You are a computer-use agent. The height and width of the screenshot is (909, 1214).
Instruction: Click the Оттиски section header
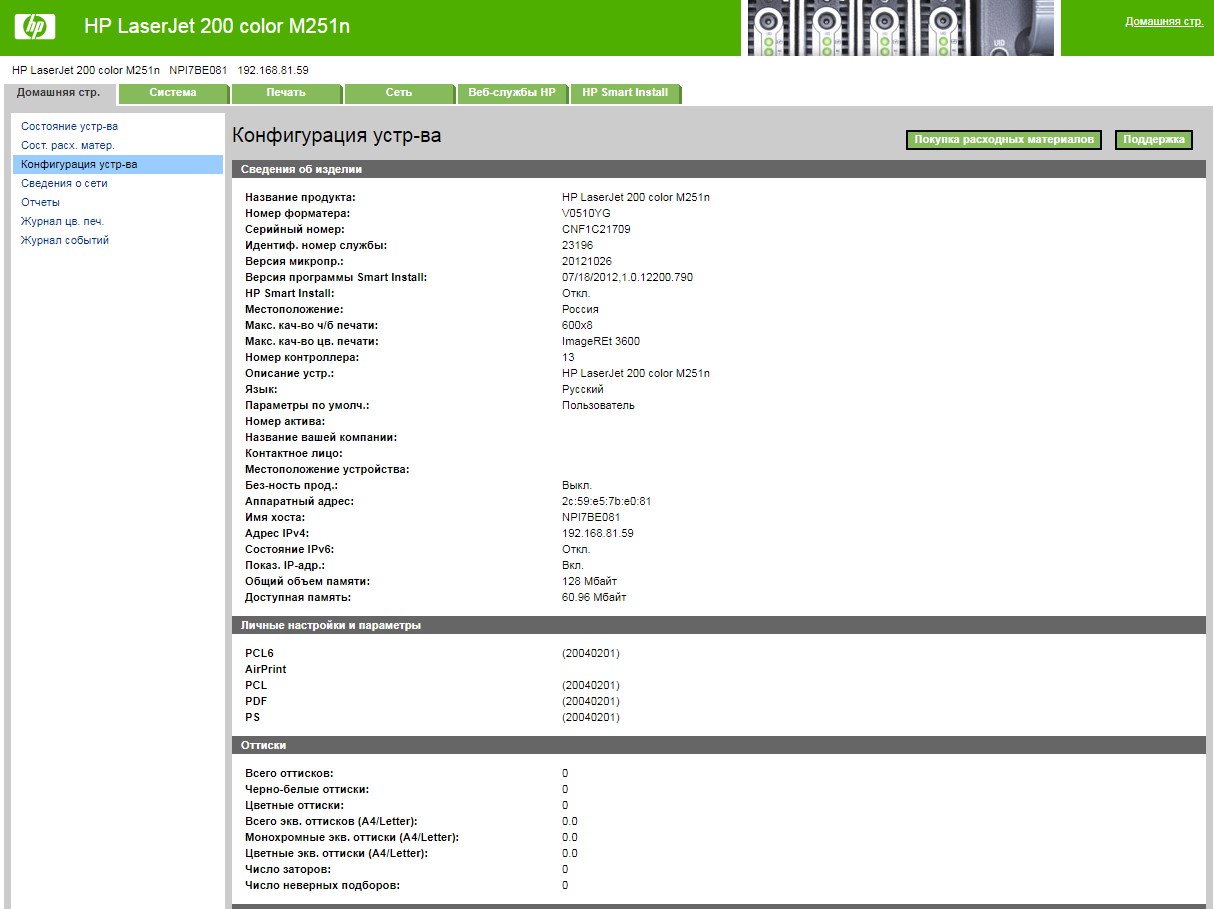point(719,745)
